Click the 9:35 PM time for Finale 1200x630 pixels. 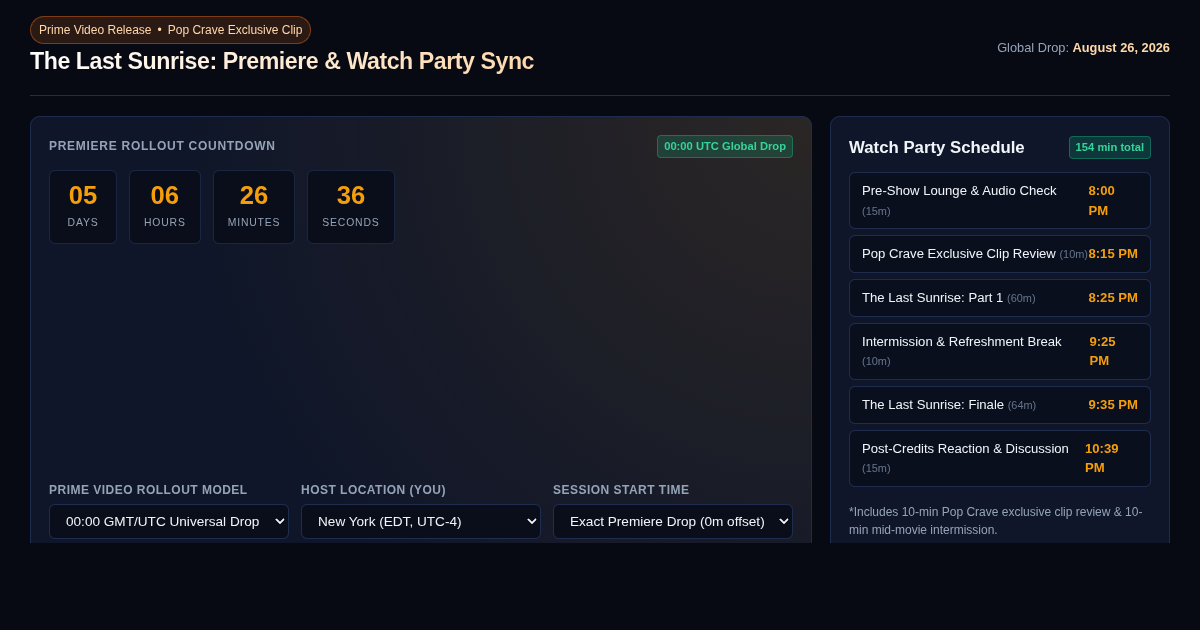coord(1113,405)
